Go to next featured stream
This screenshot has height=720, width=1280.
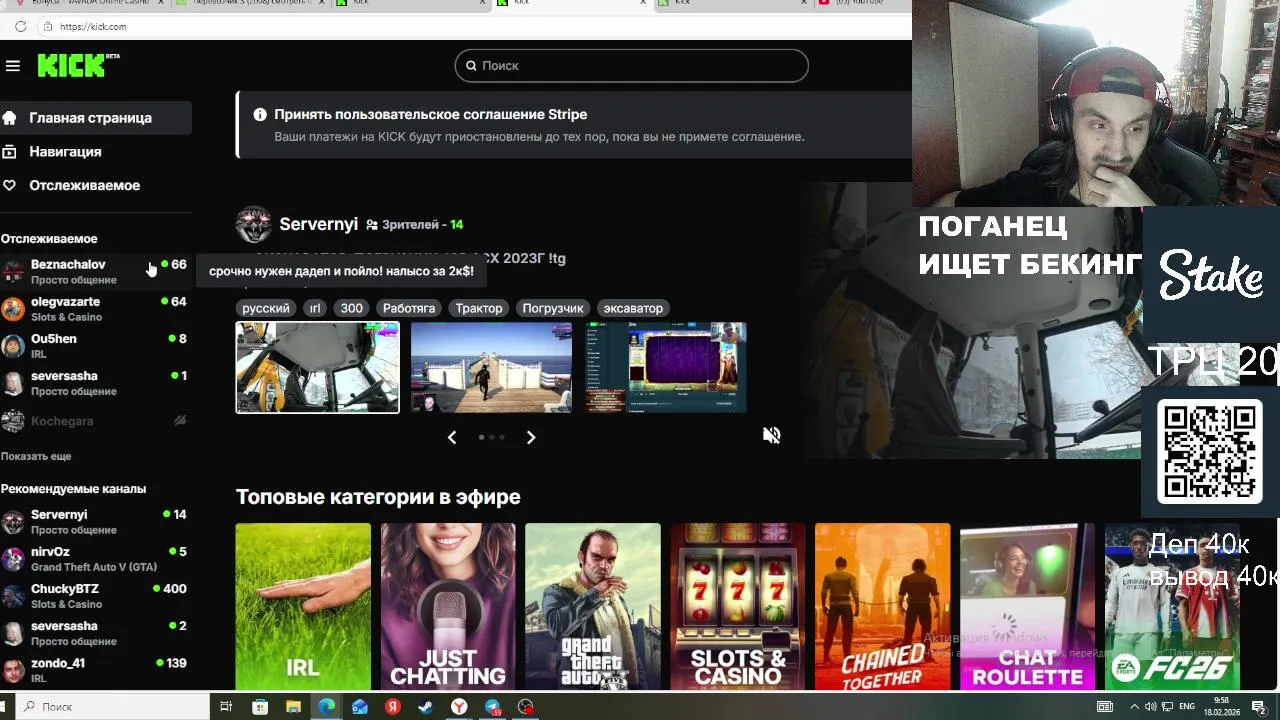(531, 437)
